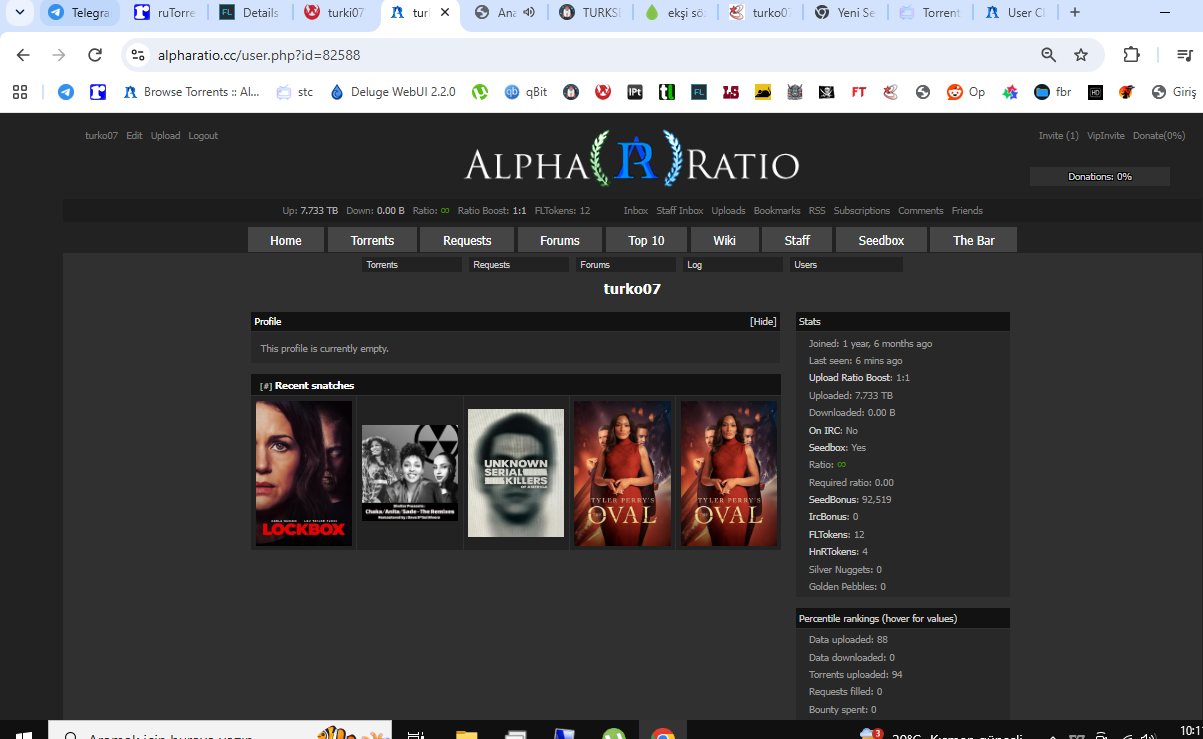Open the Windows Start menu
Image resolution: width=1203 pixels, height=739 pixels.
(x=22, y=734)
